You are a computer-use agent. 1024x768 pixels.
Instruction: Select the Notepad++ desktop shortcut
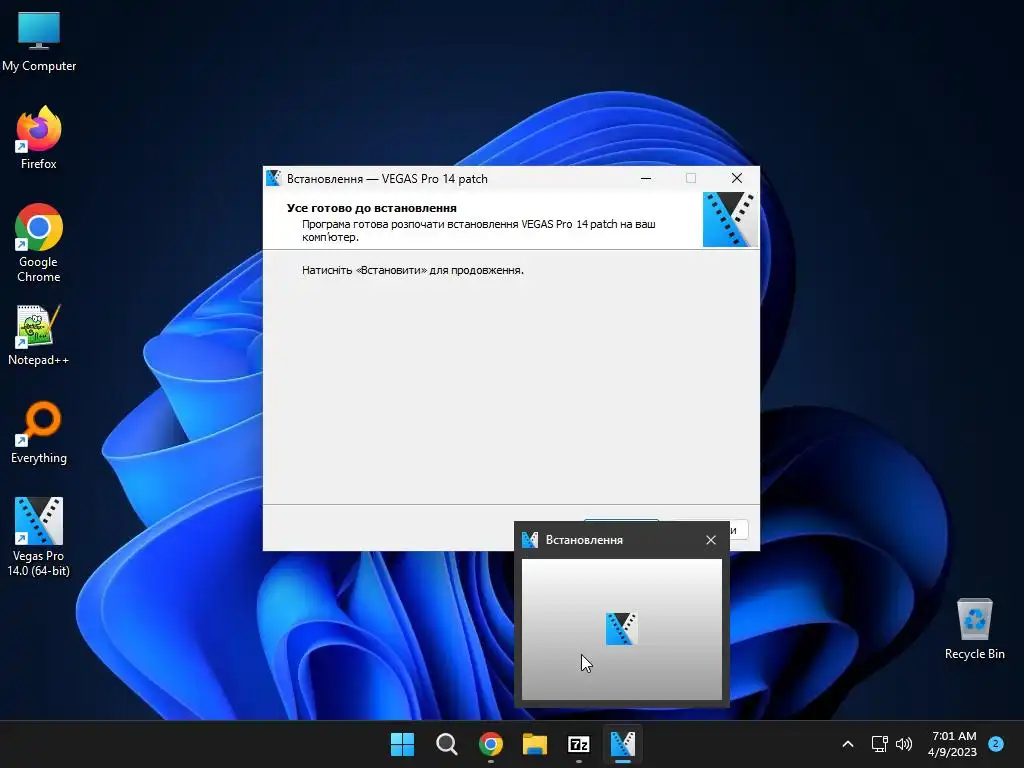pyautogui.click(x=39, y=335)
